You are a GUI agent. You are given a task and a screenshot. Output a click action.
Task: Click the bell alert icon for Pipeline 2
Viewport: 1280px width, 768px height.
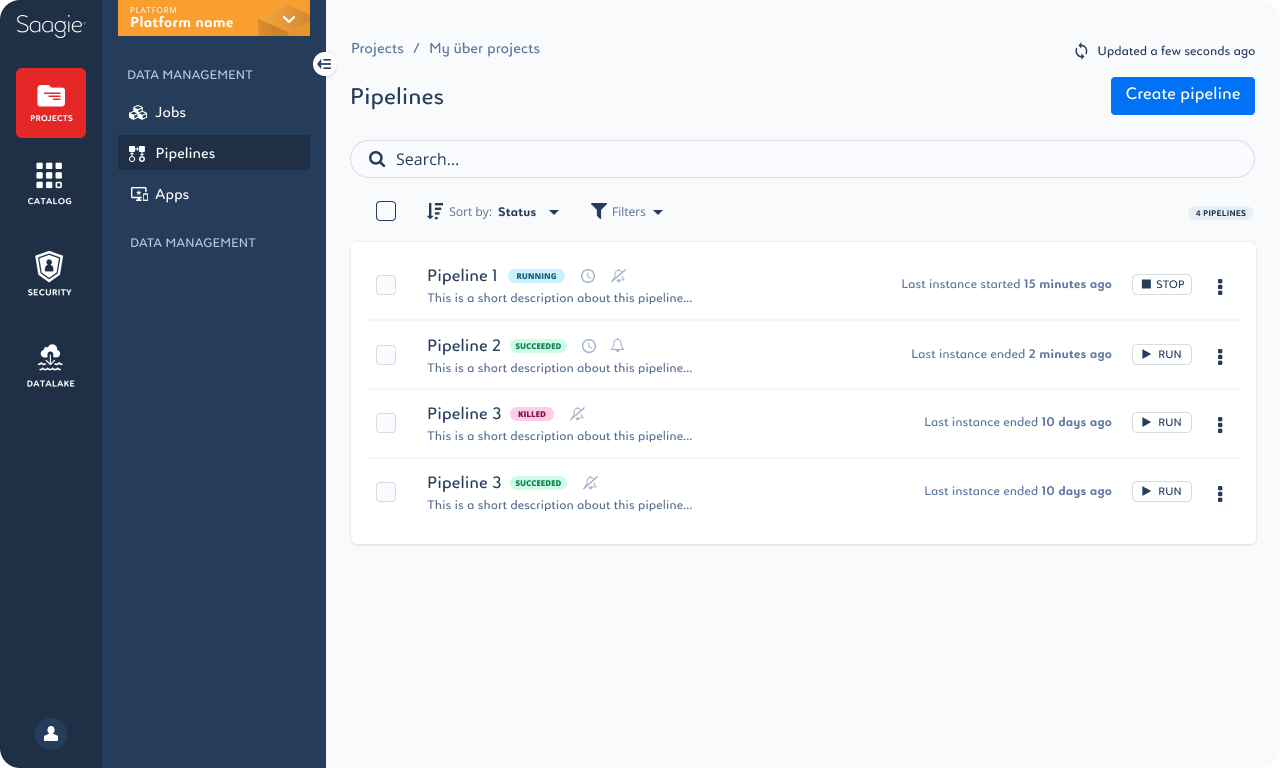(618, 346)
